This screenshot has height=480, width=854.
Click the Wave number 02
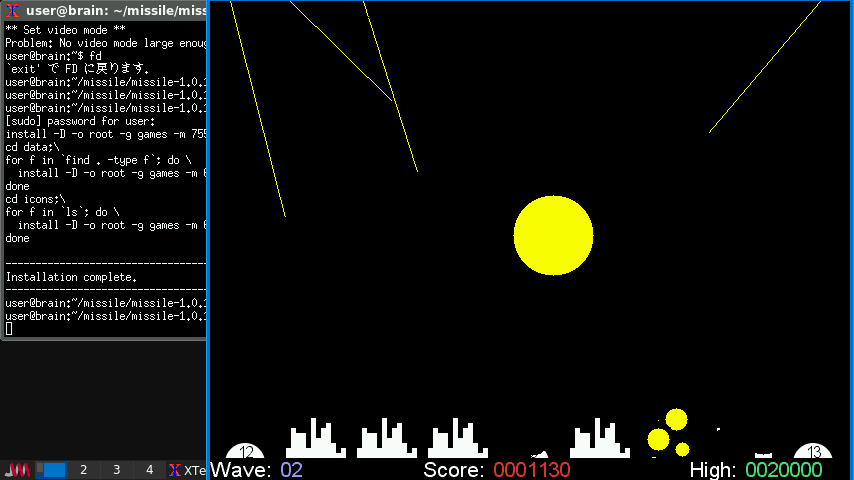point(291,470)
